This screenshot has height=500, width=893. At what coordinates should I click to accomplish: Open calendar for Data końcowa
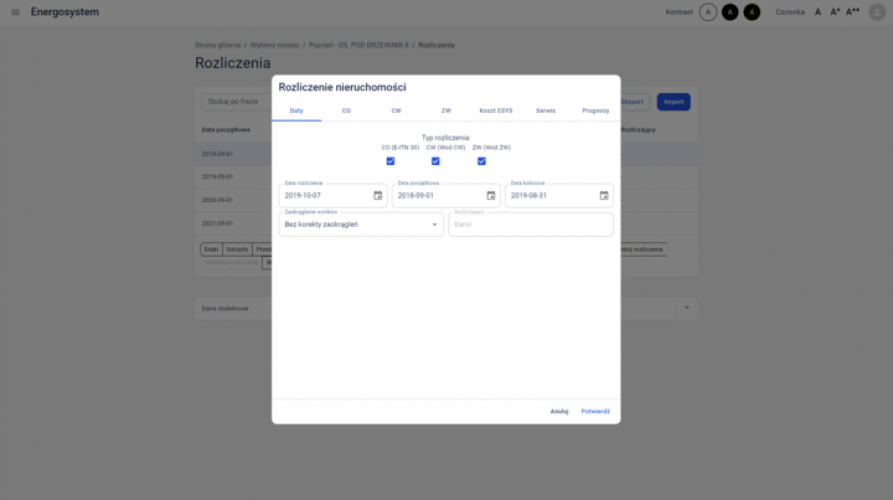604,195
